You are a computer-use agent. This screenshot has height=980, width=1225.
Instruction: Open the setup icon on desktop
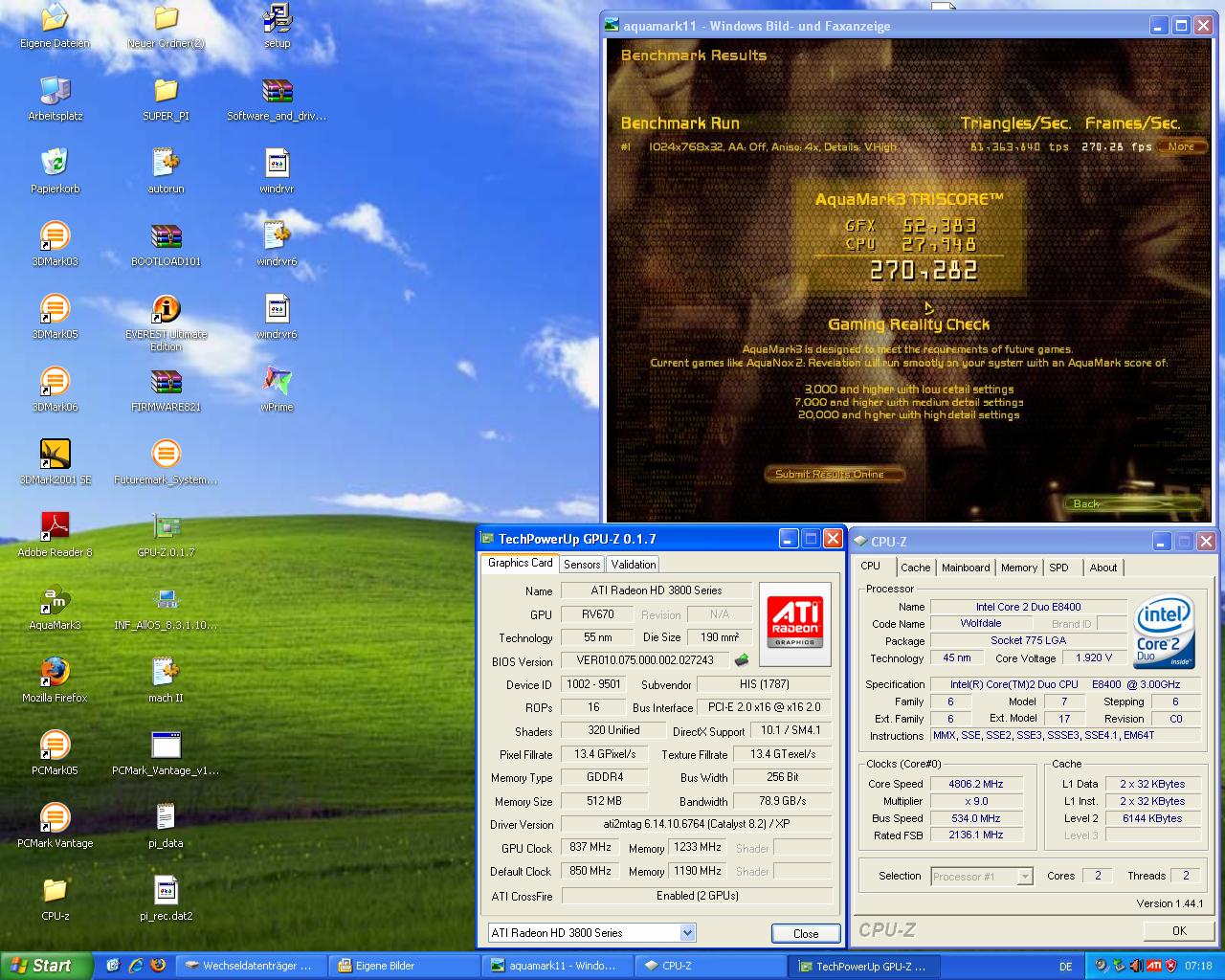(x=277, y=17)
